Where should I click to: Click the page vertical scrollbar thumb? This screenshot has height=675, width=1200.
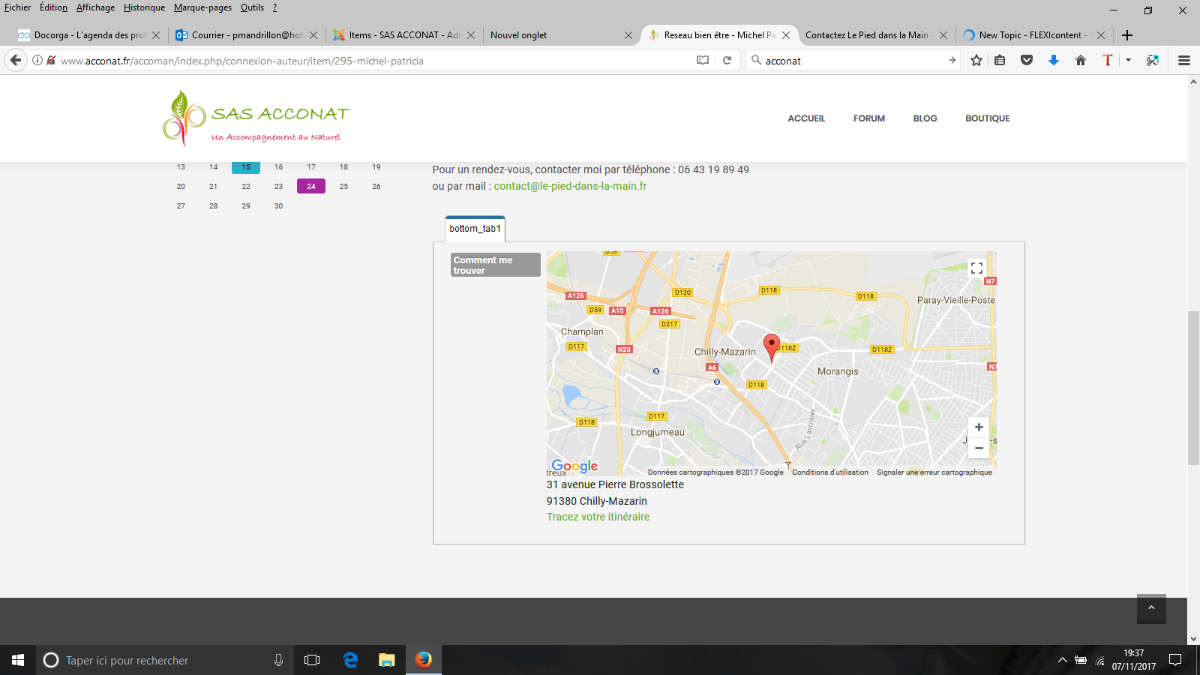[x=1193, y=388]
